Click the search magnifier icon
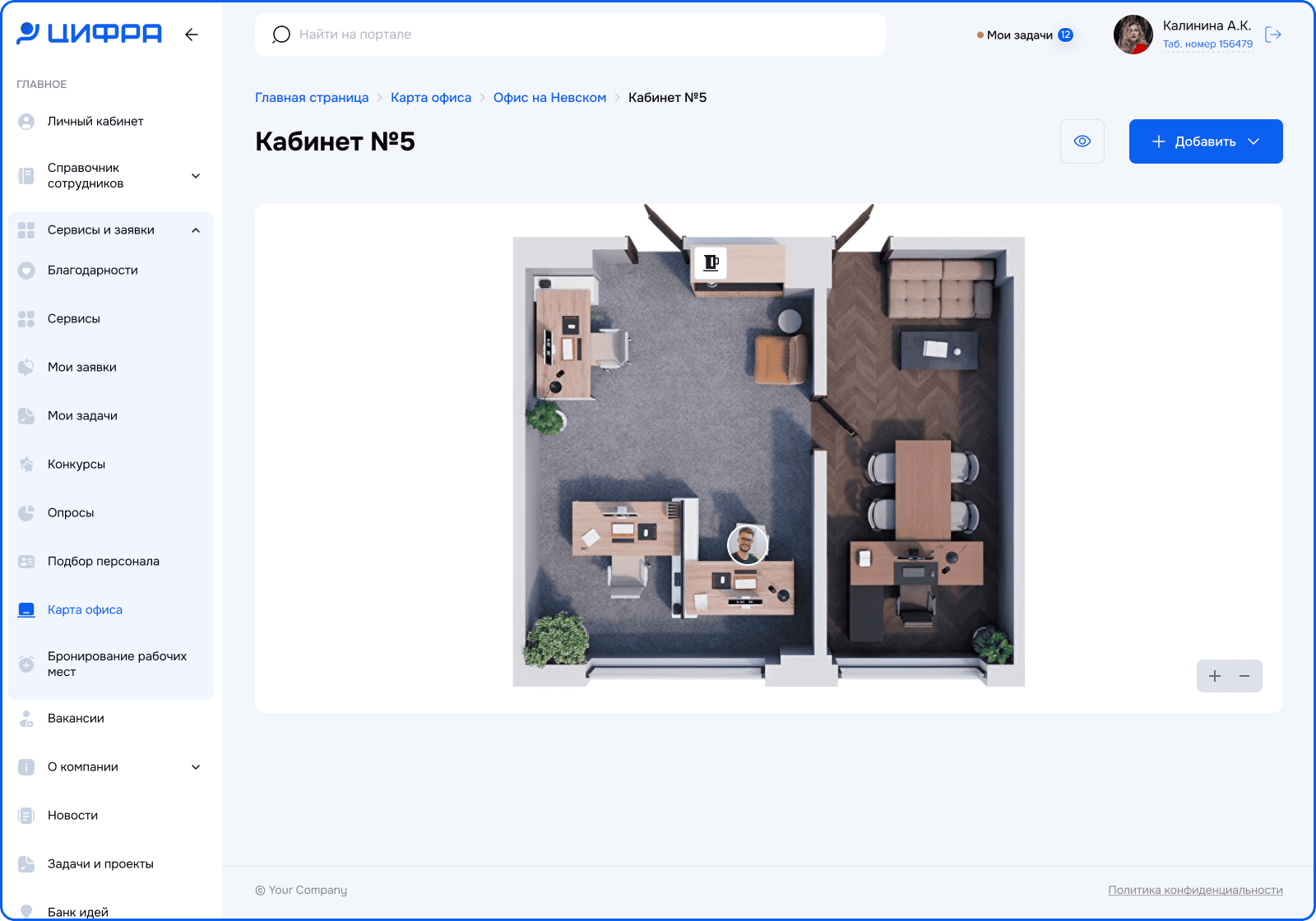Screen dimensions: 1316x921 point(281,35)
